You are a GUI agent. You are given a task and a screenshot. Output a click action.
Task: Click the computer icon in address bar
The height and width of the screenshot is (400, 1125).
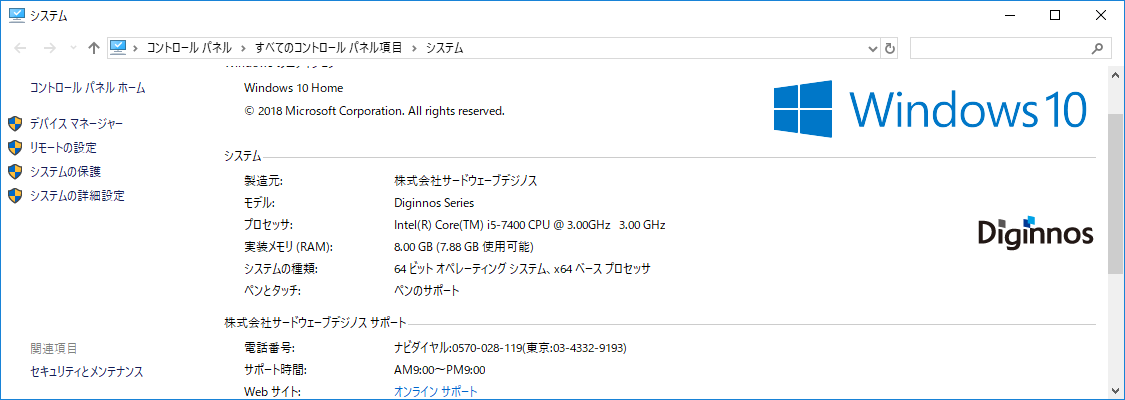[119, 47]
